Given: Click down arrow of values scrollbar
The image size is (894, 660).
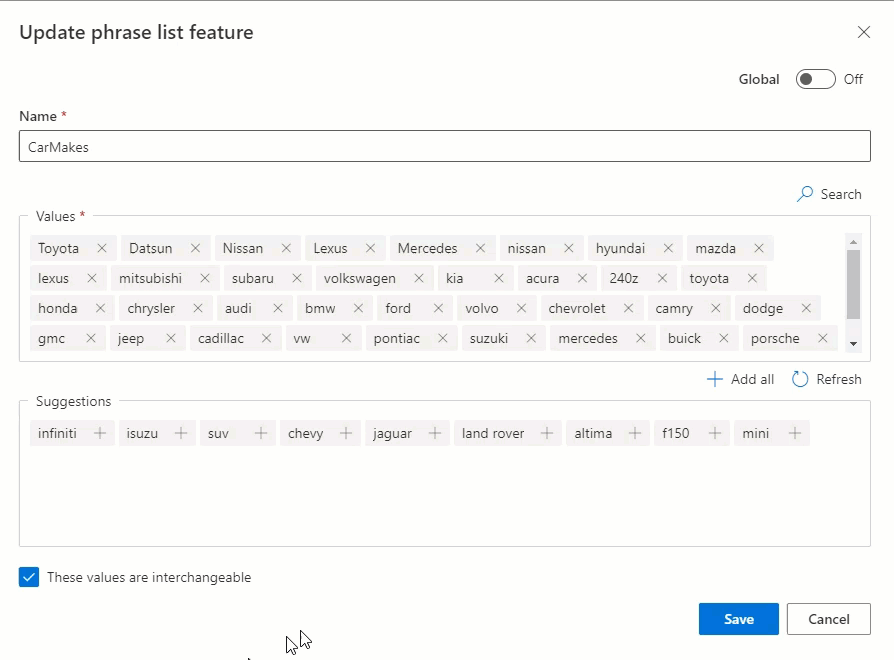Looking at the screenshot, I should pos(854,344).
